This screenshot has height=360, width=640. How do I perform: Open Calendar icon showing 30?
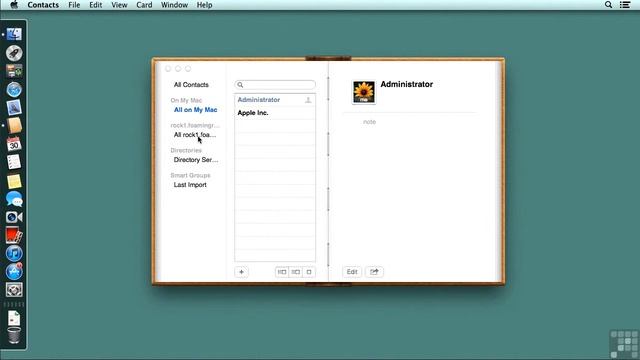point(14,144)
